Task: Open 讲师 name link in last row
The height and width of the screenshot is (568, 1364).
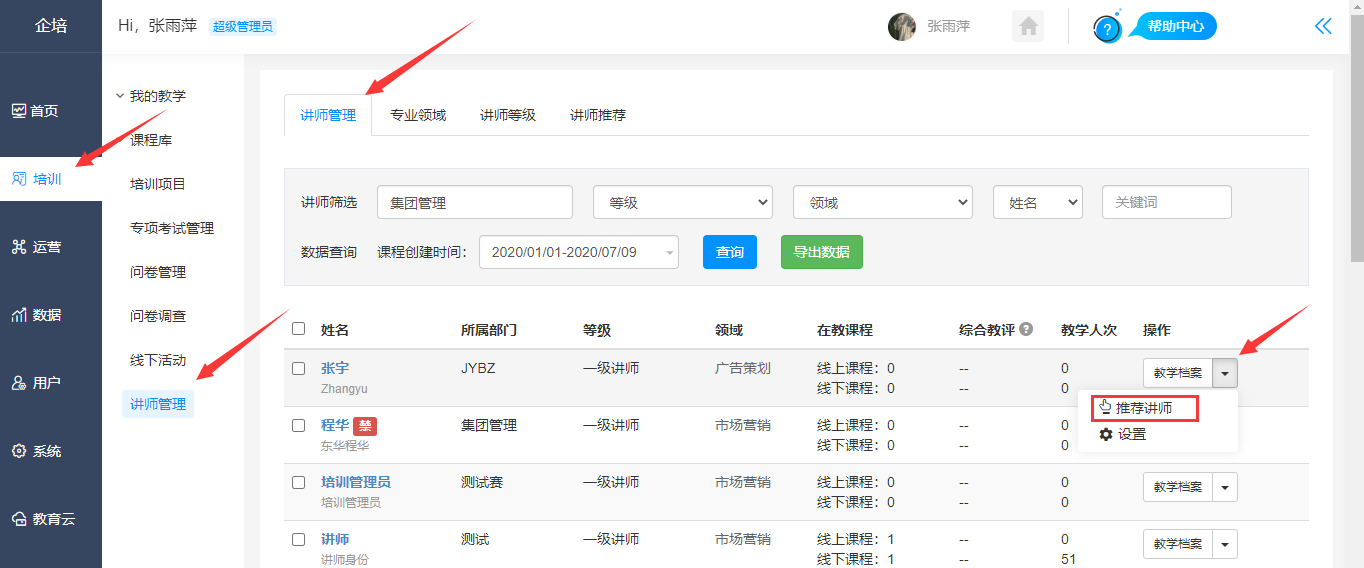Action: click(x=335, y=539)
